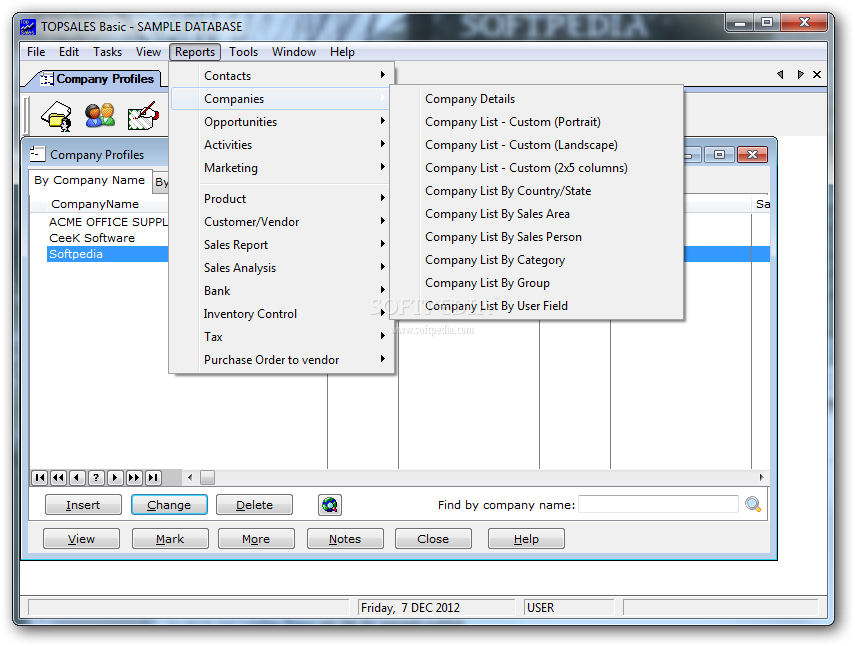The image size is (855, 646).
Task: Click the Notes button
Action: click(x=345, y=539)
